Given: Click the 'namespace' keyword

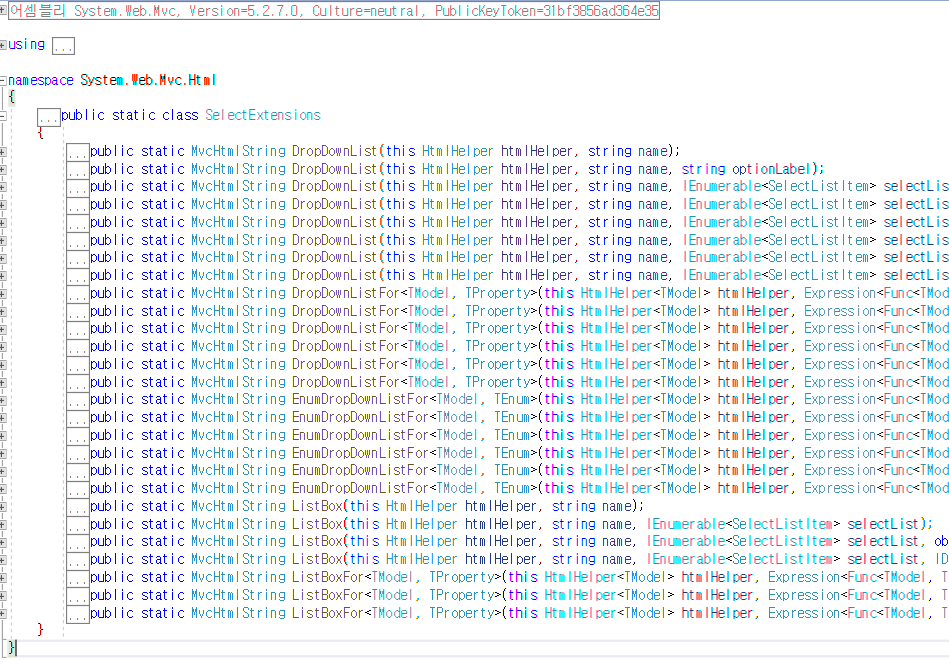Looking at the screenshot, I should pyautogui.click(x=41, y=81).
